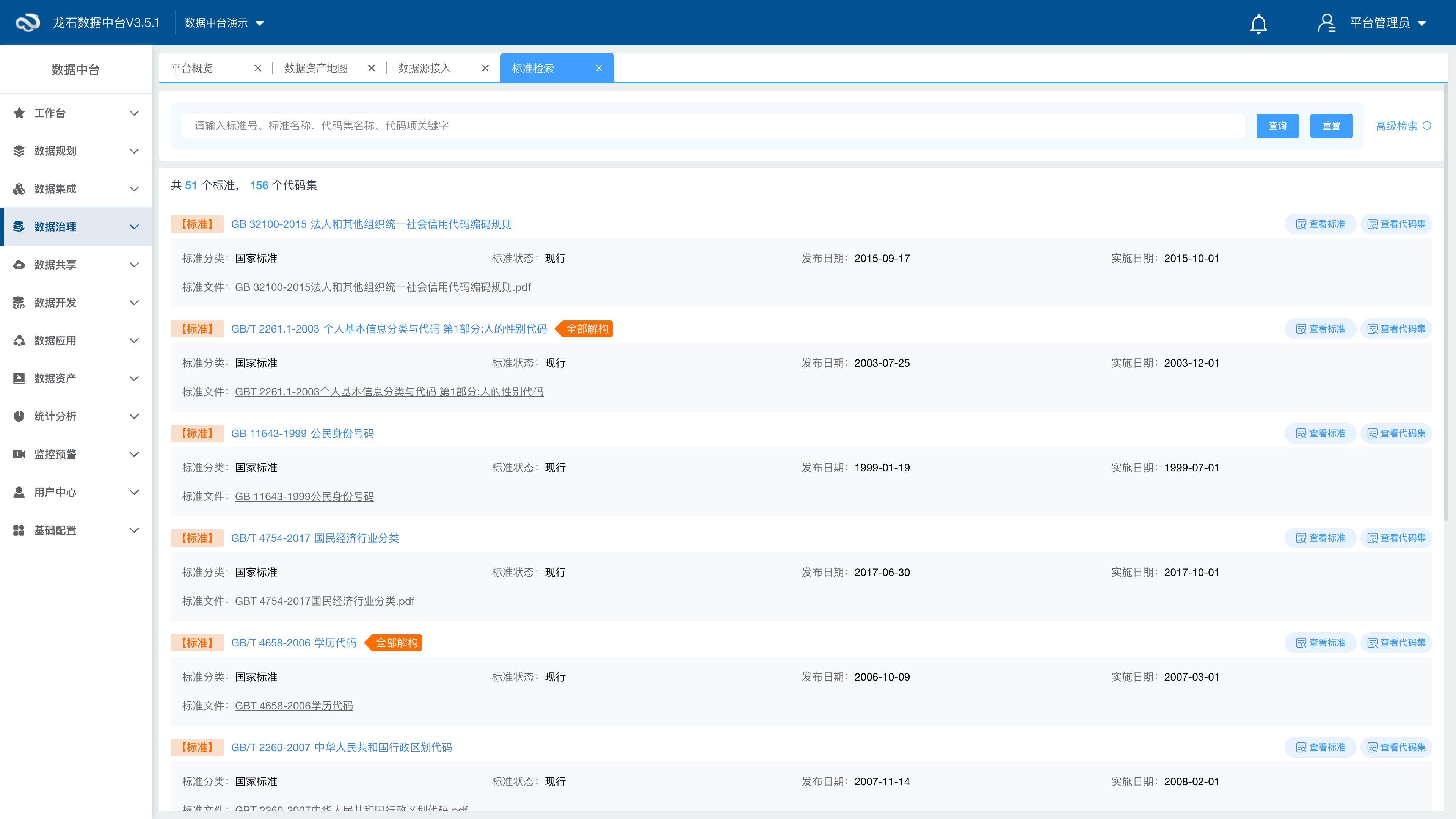Open the notification bell icon
This screenshot has width=1456, height=819.
click(1258, 24)
